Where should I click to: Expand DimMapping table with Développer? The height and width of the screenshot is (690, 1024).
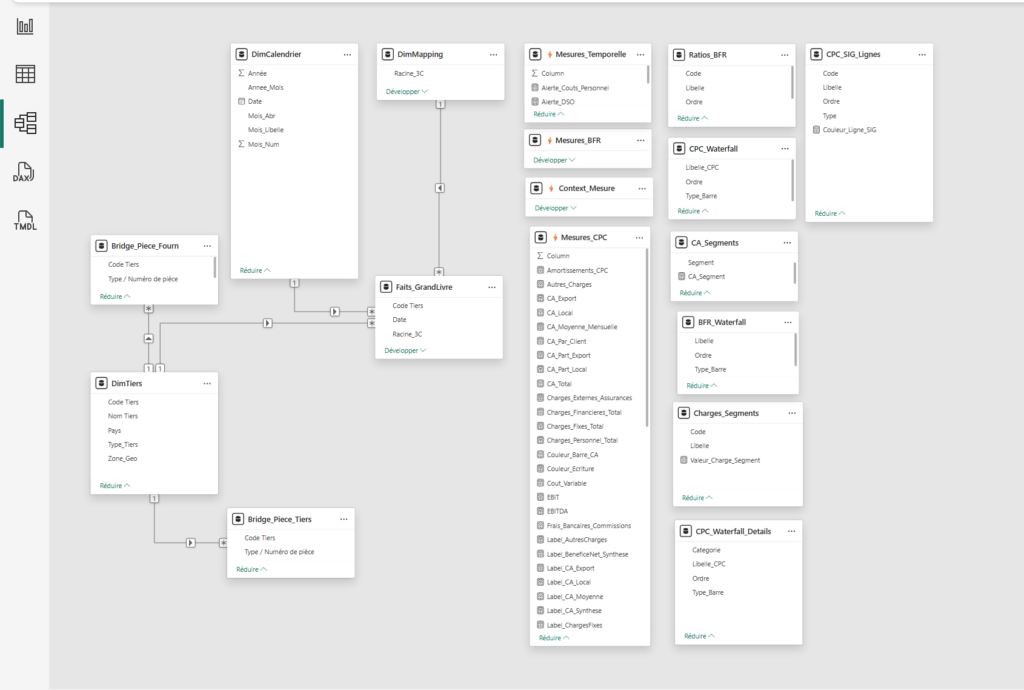tap(406, 91)
